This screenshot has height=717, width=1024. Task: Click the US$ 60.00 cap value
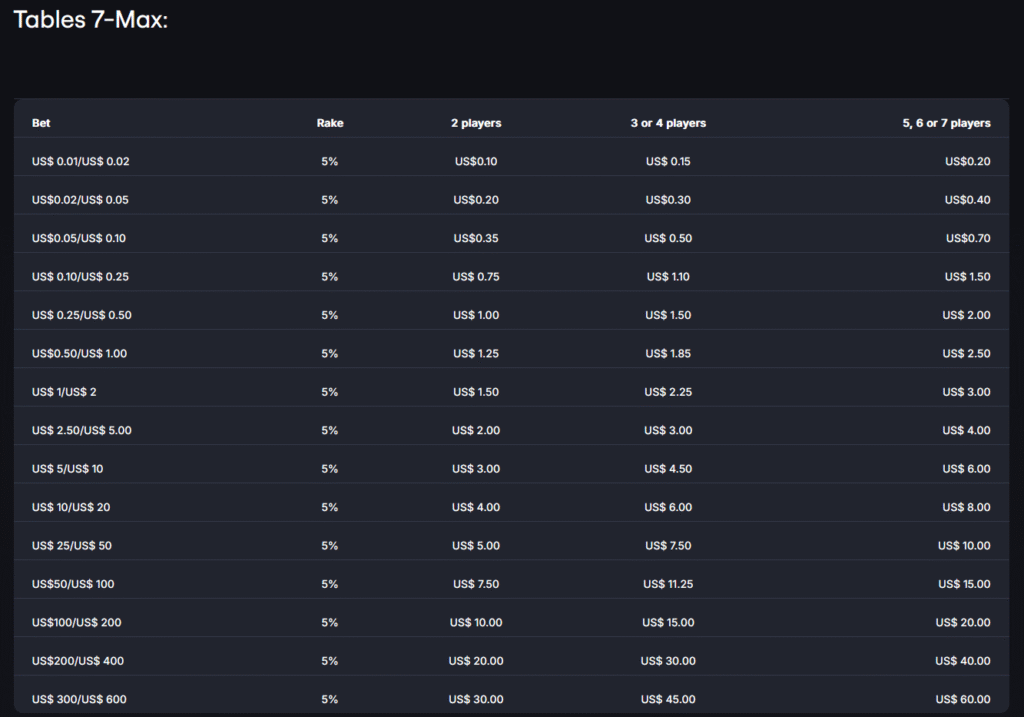point(963,700)
